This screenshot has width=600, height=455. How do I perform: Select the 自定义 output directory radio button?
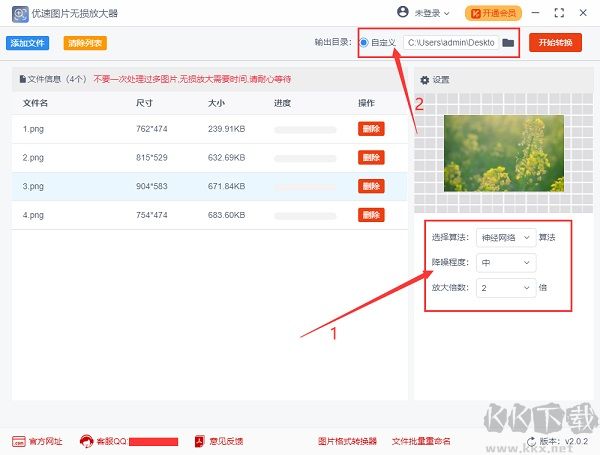point(364,42)
